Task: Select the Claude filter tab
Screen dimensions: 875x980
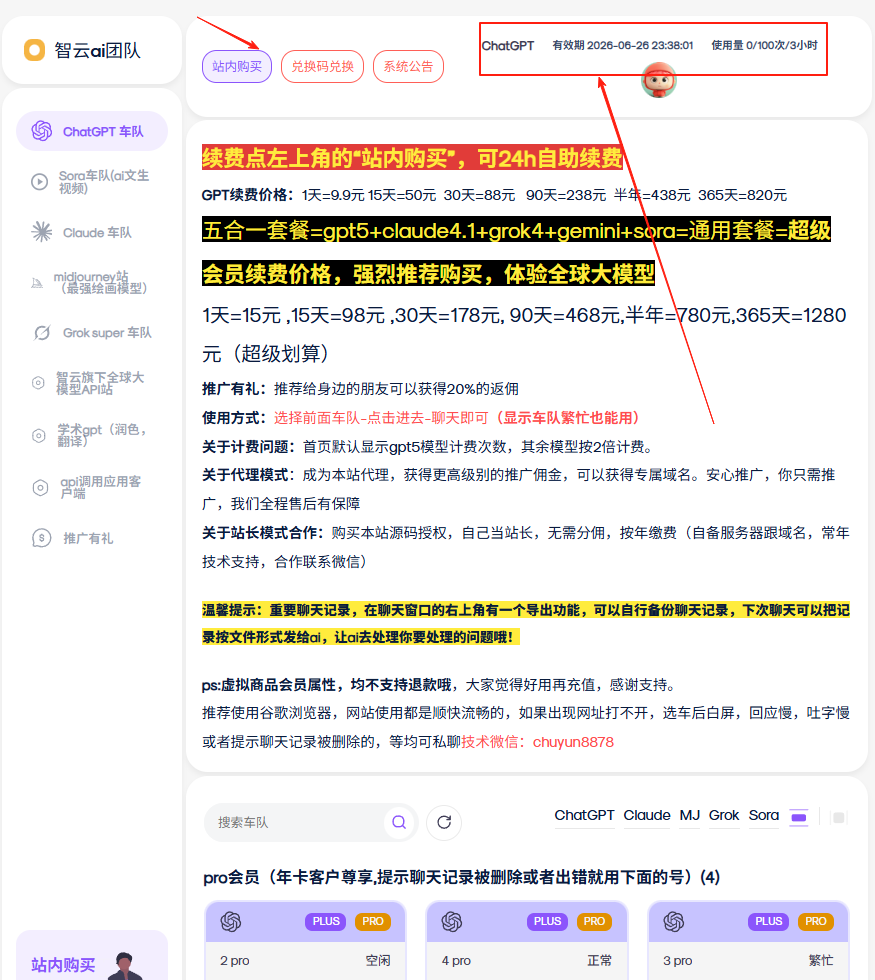Action: coord(647,816)
